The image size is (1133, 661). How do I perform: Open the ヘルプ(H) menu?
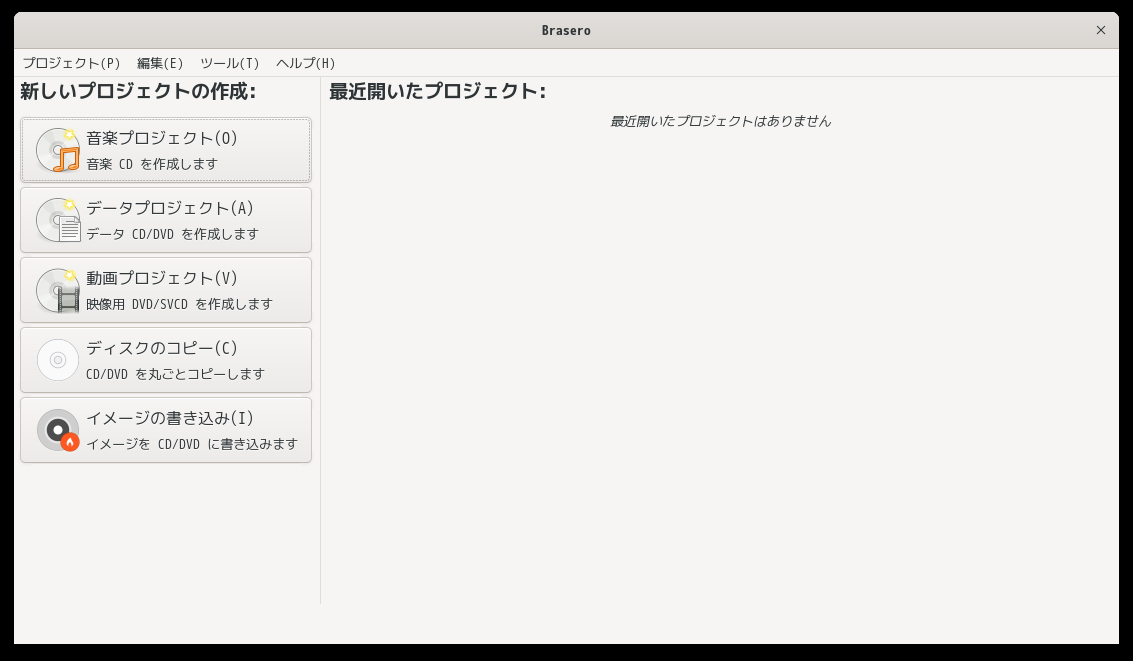coord(305,63)
